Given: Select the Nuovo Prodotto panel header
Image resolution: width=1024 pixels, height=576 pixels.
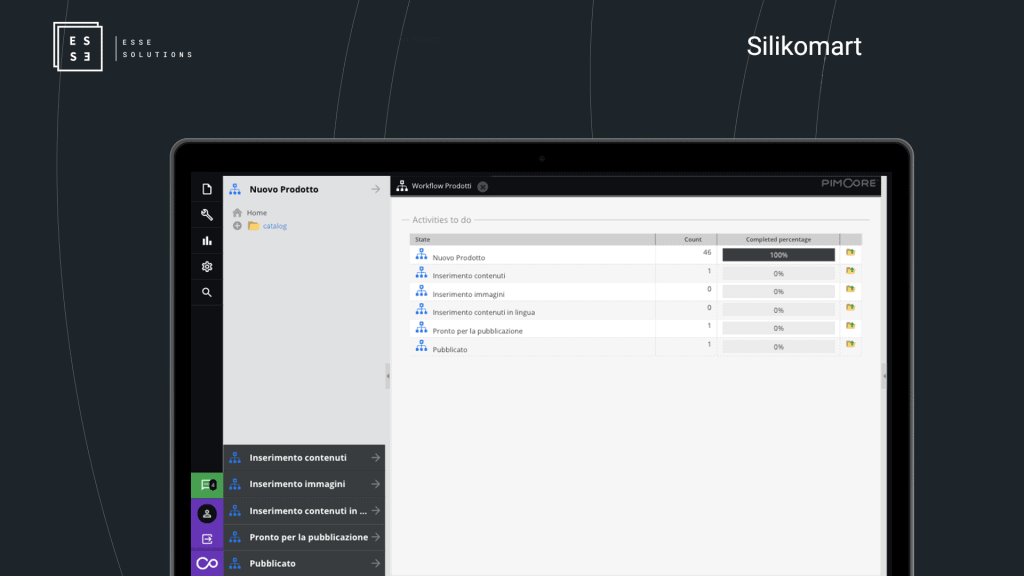Looking at the screenshot, I should pos(304,189).
